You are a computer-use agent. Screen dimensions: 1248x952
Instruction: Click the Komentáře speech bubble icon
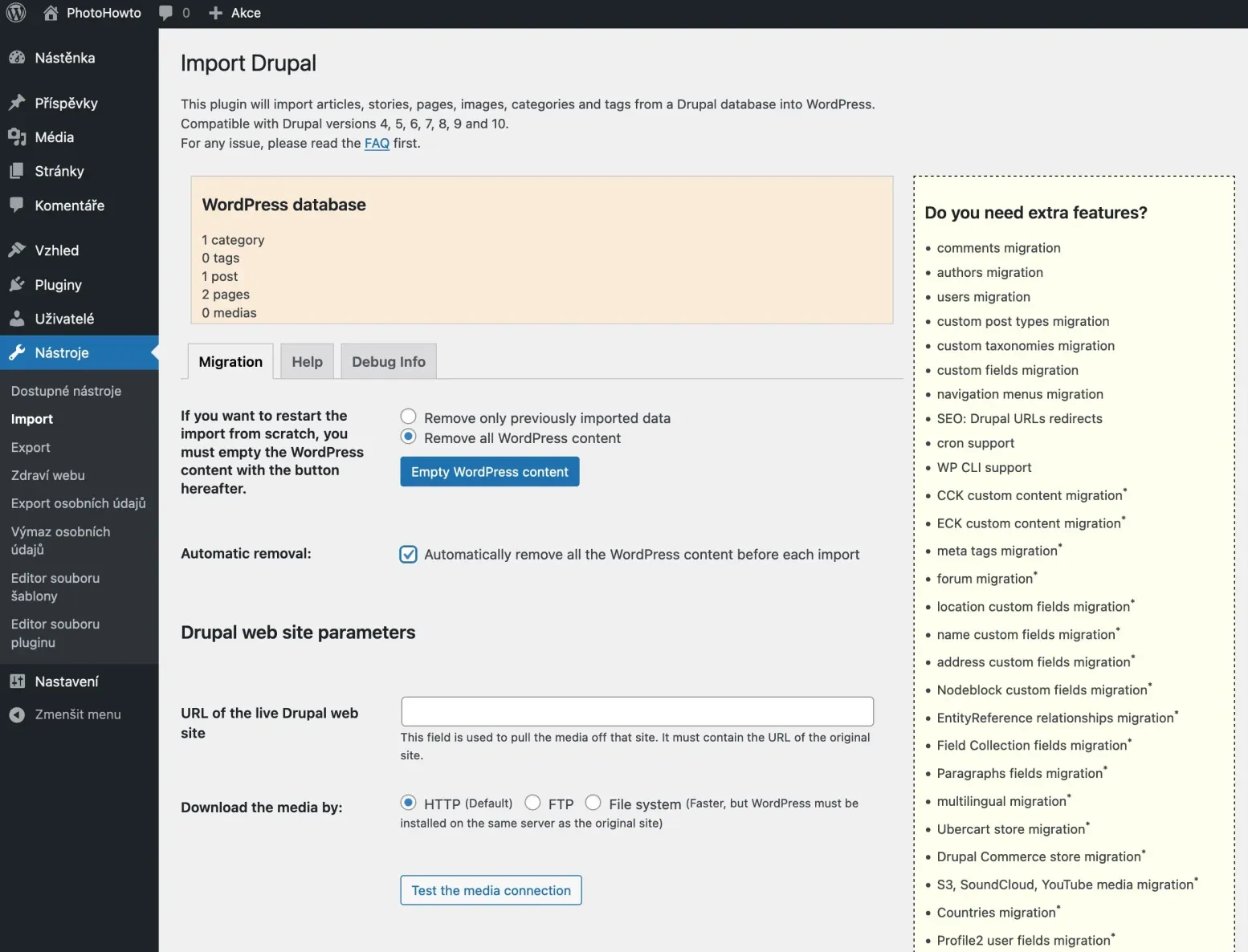click(17, 205)
